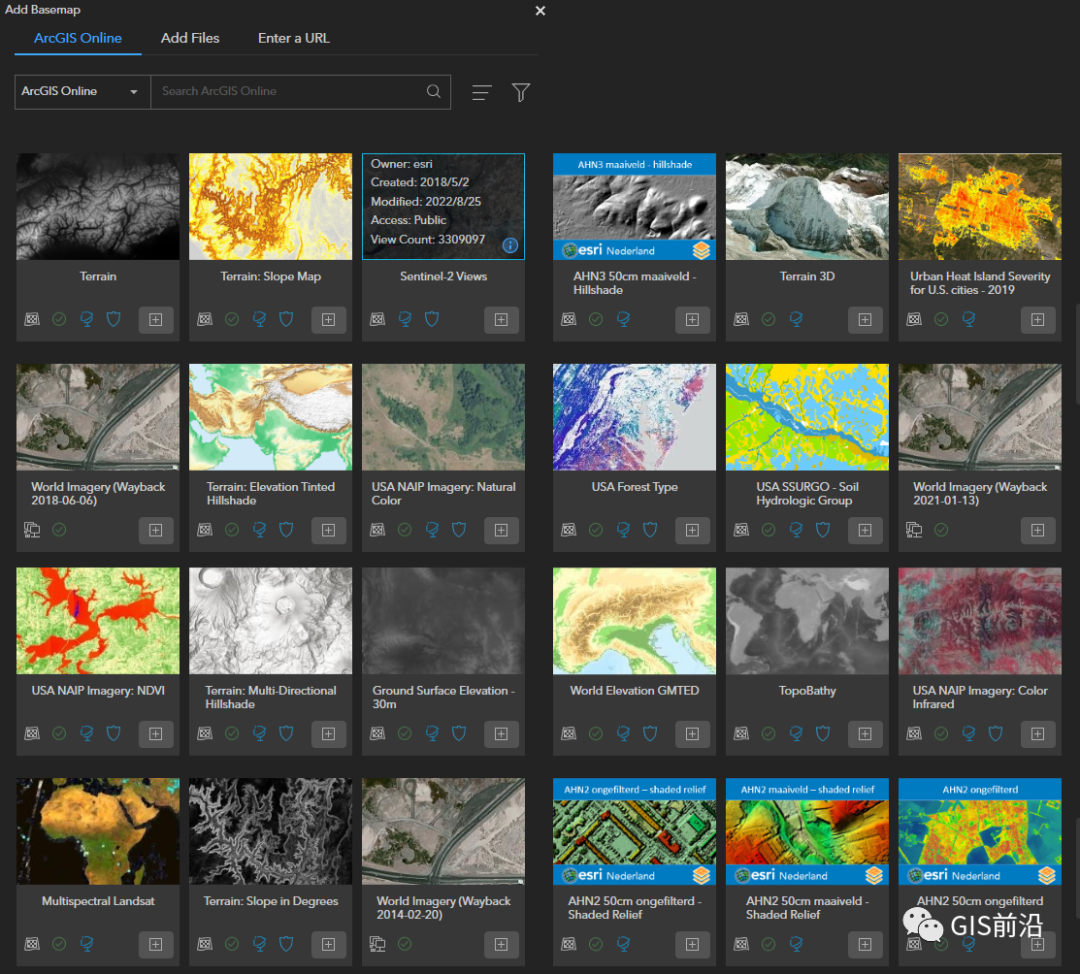Click the authoritative checkmark icon under Terrain
The width and height of the screenshot is (1080, 974).
[59, 319]
